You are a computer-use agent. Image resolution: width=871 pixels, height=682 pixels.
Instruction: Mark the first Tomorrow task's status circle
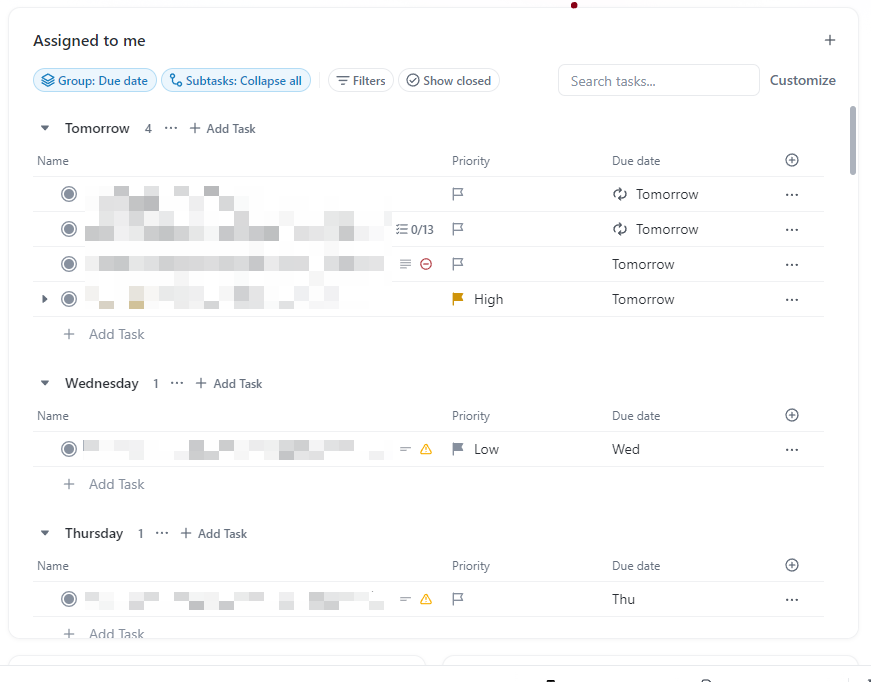pos(69,194)
